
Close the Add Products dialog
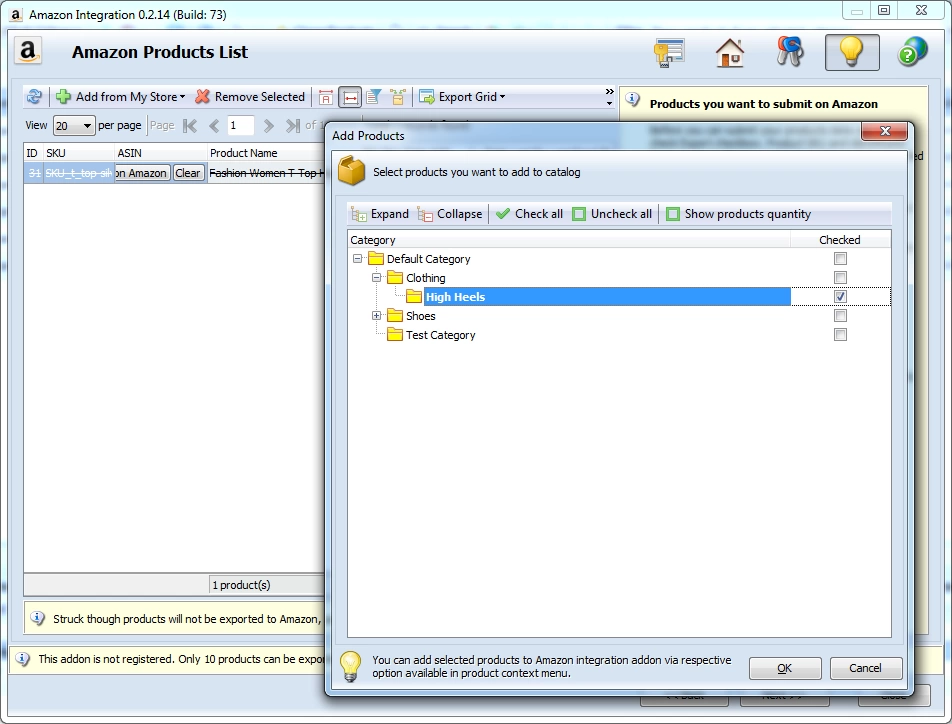pyautogui.click(x=885, y=131)
